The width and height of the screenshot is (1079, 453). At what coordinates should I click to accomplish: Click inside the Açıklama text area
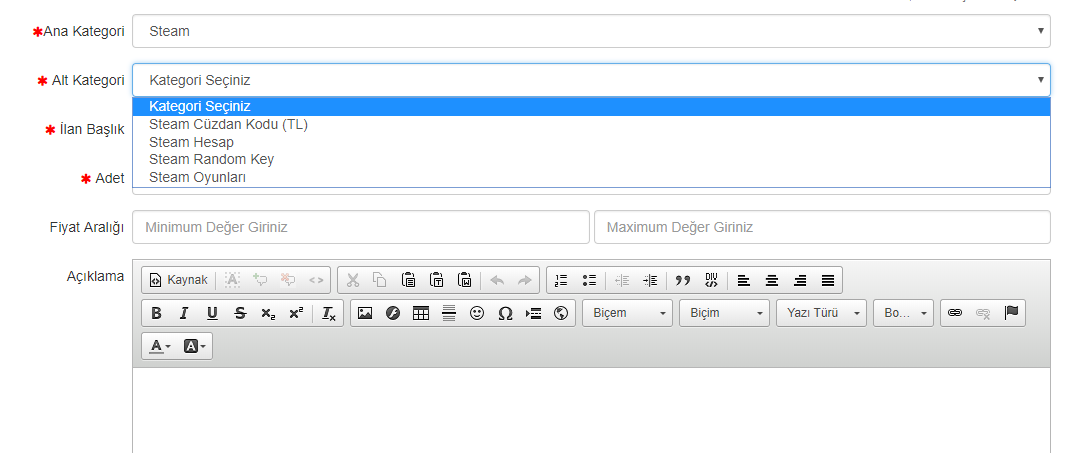point(591,410)
